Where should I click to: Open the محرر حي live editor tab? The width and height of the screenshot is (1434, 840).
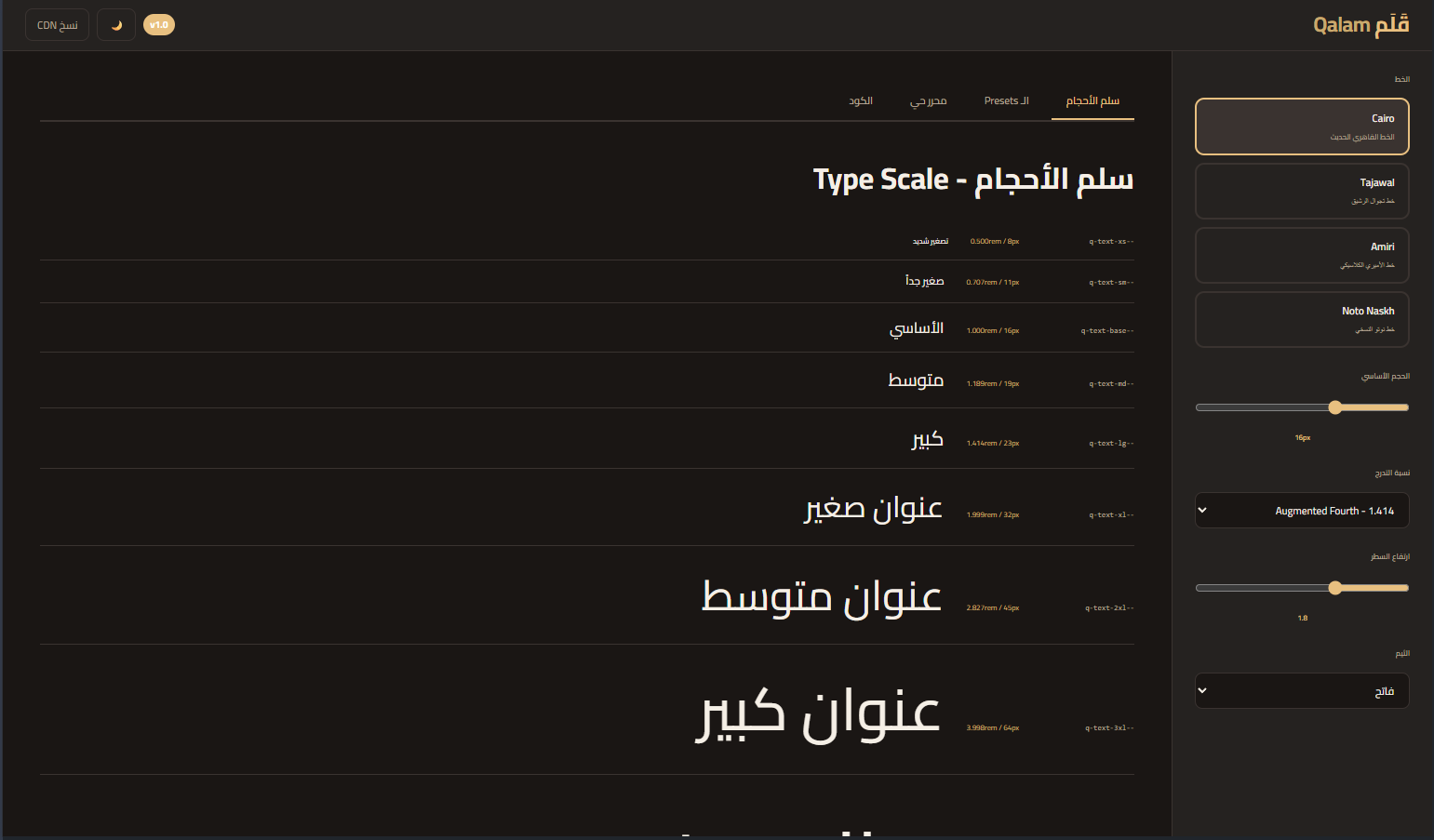[929, 101]
